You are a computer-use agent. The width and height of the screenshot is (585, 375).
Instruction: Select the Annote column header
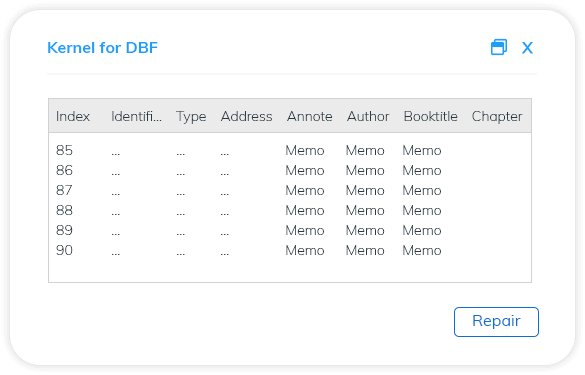tap(309, 116)
